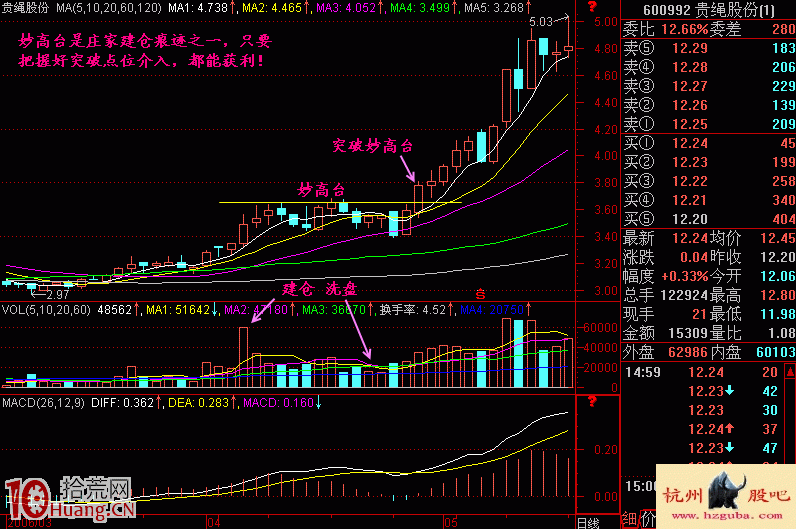796x529 pixels.
Task: Click the 换手率: 4.52 turnover readout
Action: point(413,310)
